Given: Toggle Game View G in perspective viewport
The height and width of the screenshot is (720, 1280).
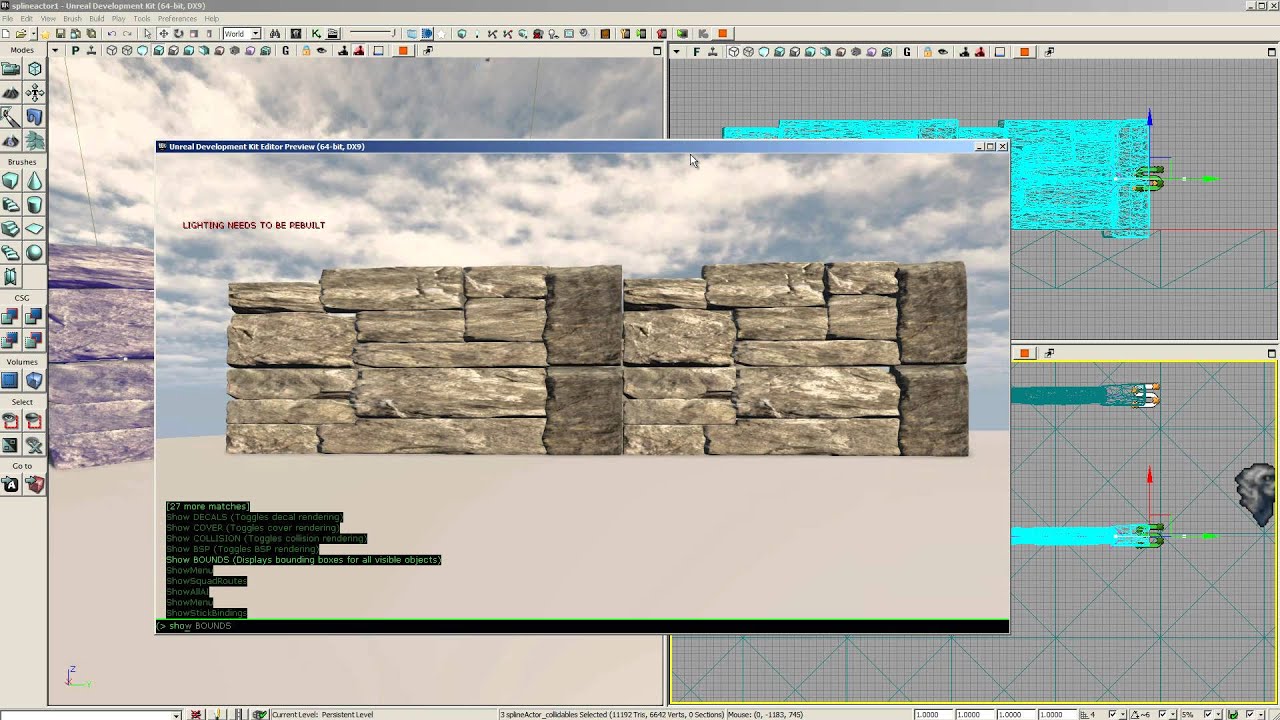Looking at the screenshot, I should [x=286, y=51].
